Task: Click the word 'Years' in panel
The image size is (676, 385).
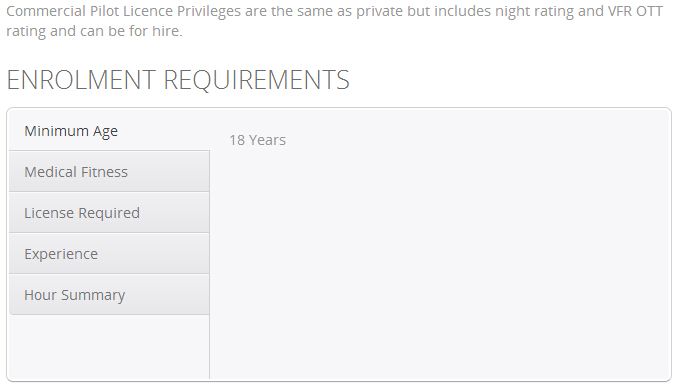Action: point(267,140)
